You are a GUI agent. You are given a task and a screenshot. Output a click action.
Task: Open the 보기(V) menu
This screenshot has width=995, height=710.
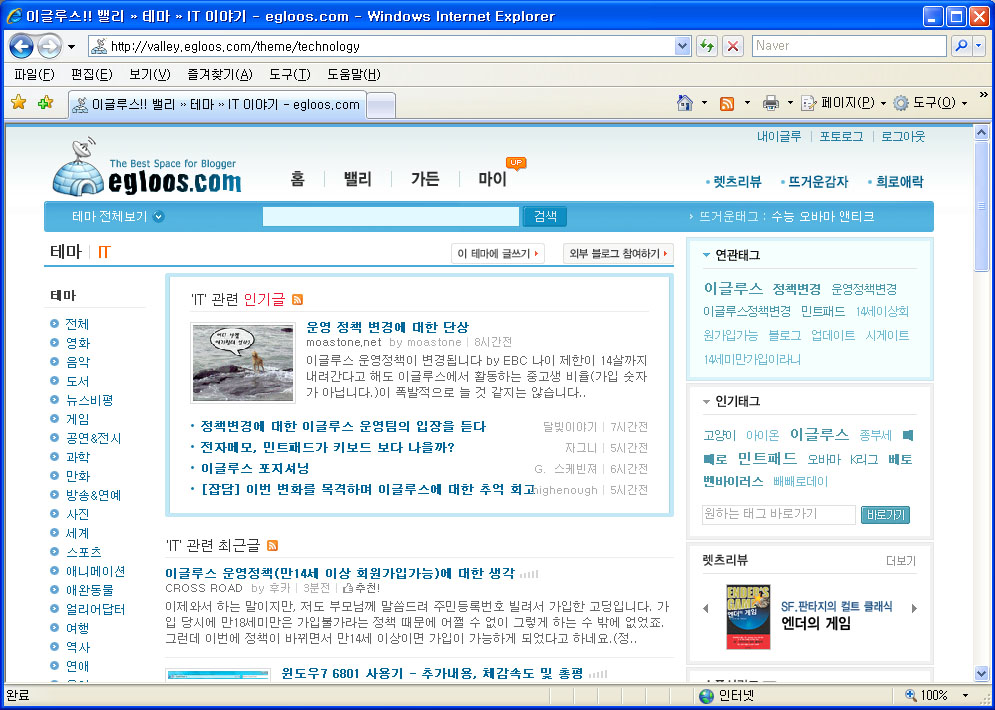(x=149, y=75)
